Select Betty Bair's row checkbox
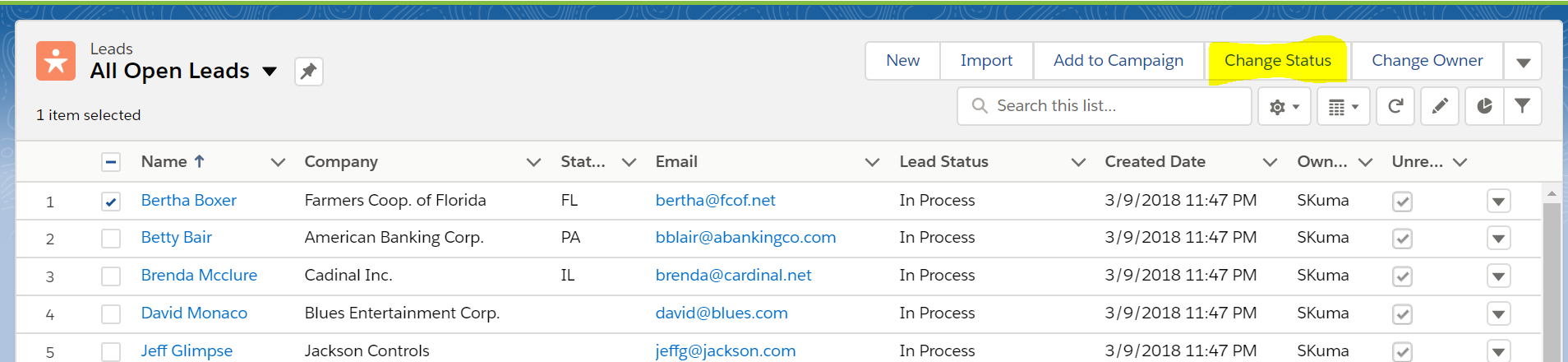This screenshot has width=1568, height=362. [x=111, y=239]
